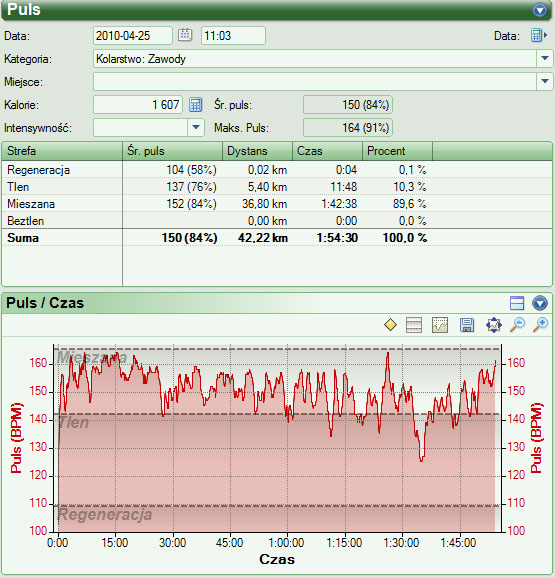Open the Data calculator icon at top right

pos(538,35)
